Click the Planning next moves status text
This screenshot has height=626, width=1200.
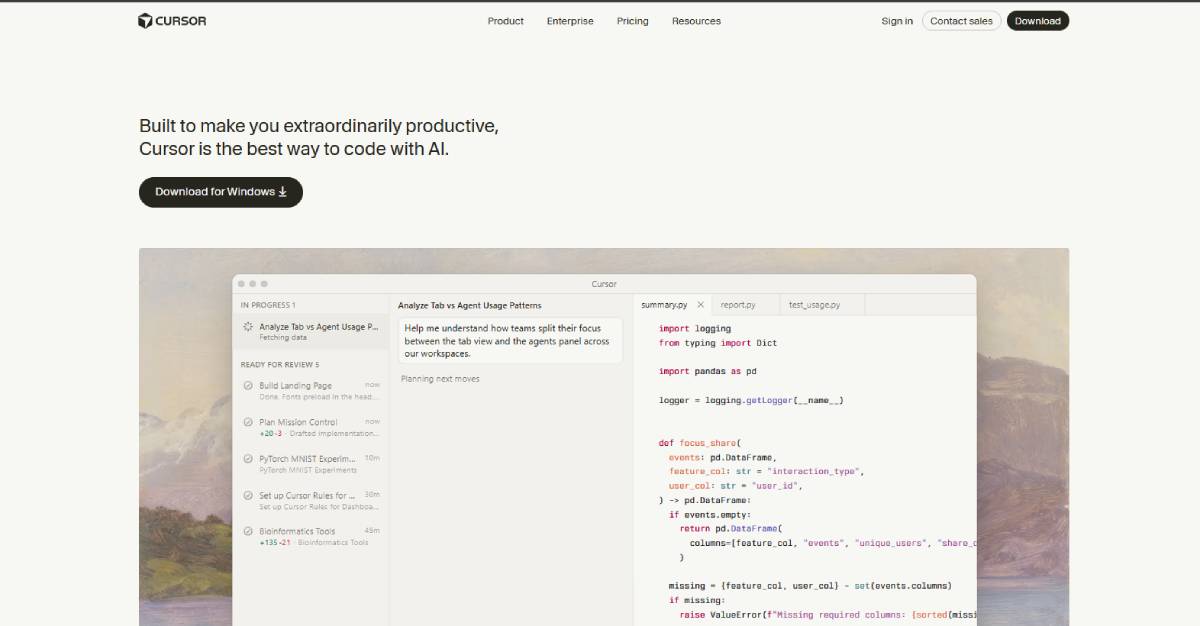[x=440, y=379]
